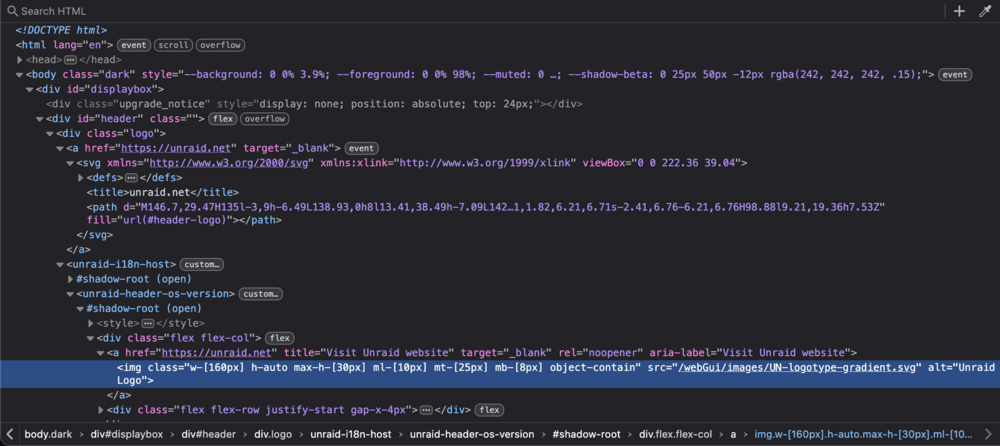Image resolution: width=1000 pixels, height=446 pixels.
Task: Click the fill="url(#header-logo)" attribute
Action: coord(158,219)
